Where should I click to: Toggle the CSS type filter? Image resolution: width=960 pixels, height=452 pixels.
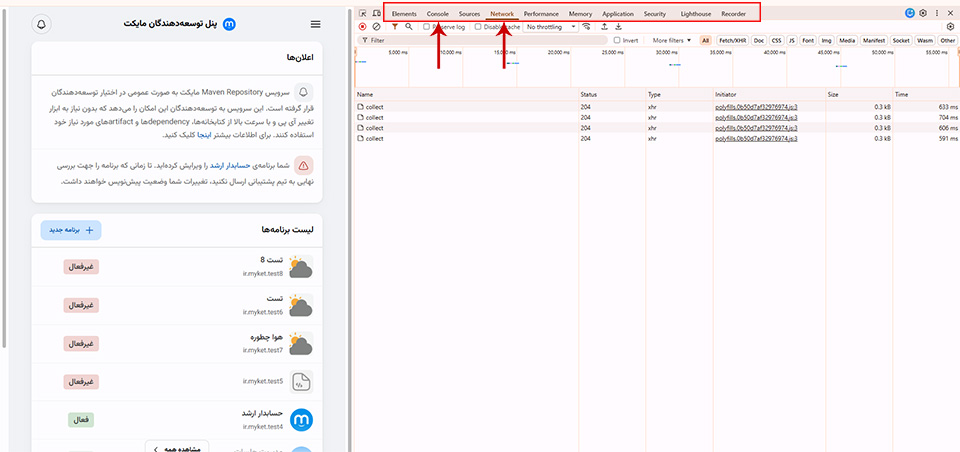pos(776,40)
